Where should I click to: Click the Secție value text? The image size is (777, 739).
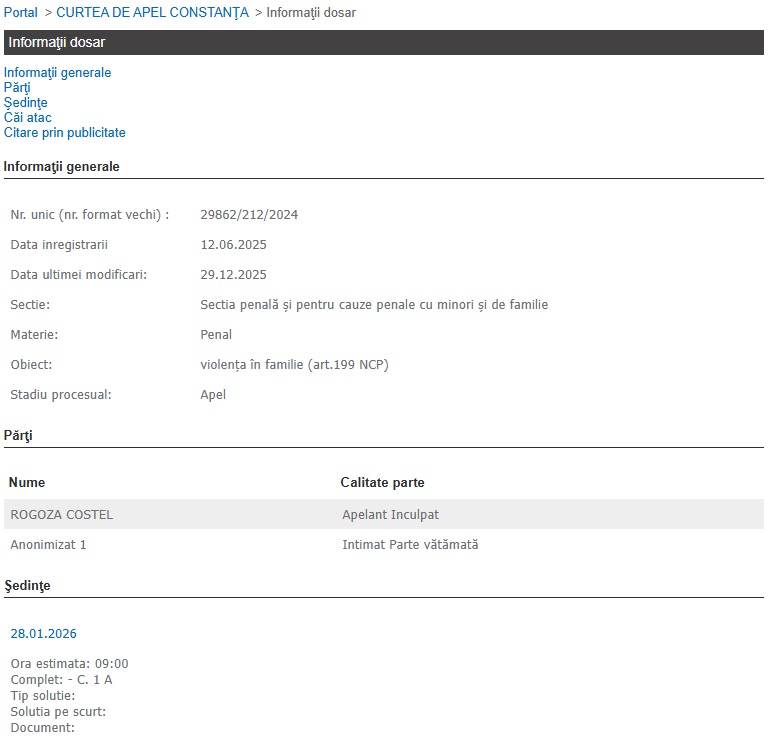pyautogui.click(x=374, y=305)
